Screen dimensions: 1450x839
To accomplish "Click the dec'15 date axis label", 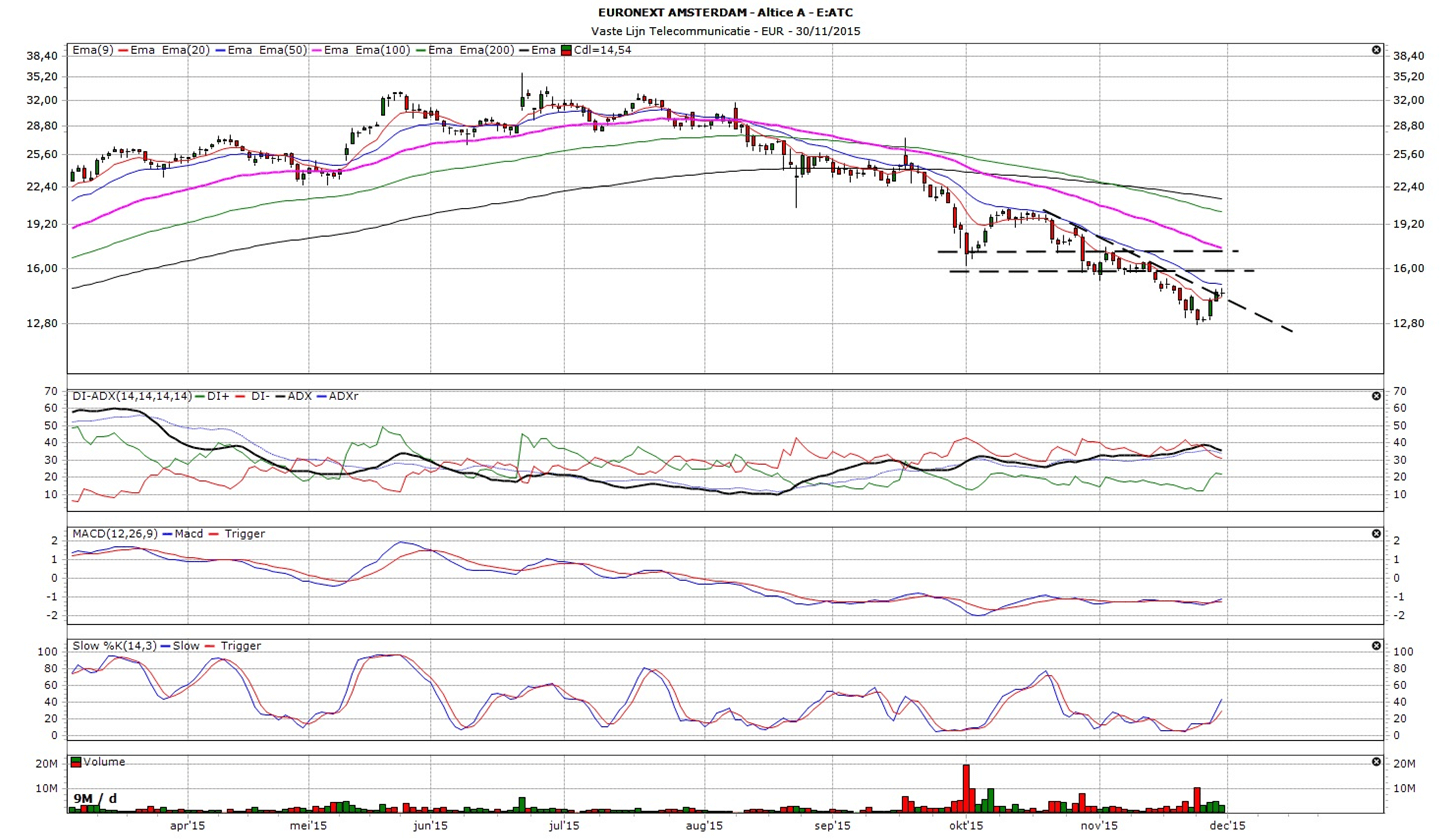I will click(1227, 827).
